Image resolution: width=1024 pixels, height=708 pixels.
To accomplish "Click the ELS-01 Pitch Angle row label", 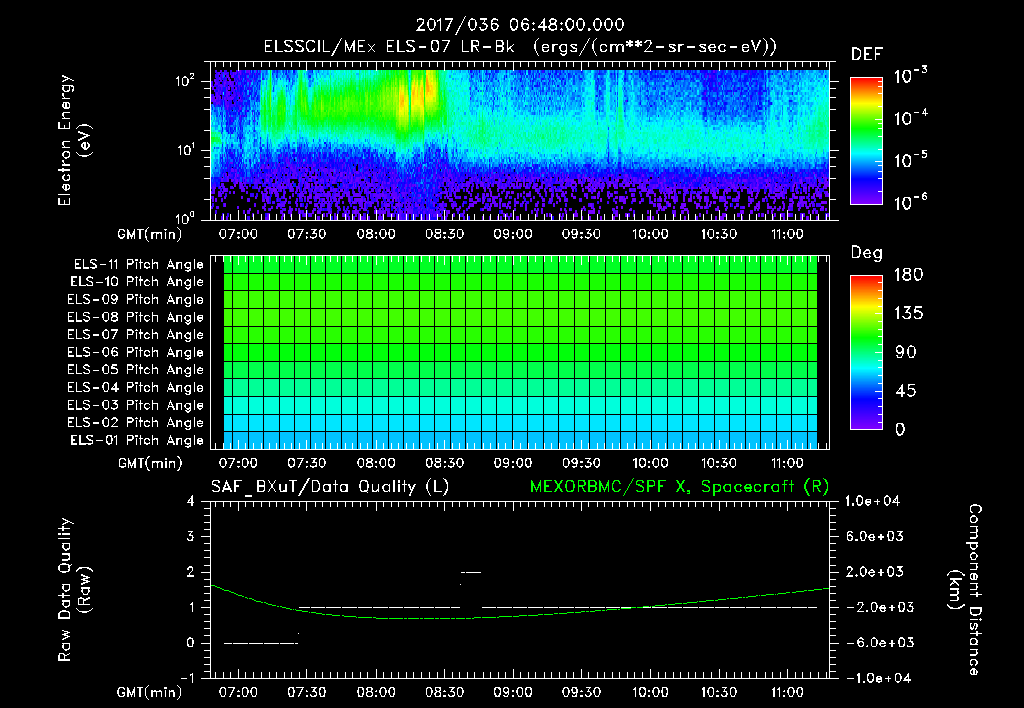I will (137, 440).
